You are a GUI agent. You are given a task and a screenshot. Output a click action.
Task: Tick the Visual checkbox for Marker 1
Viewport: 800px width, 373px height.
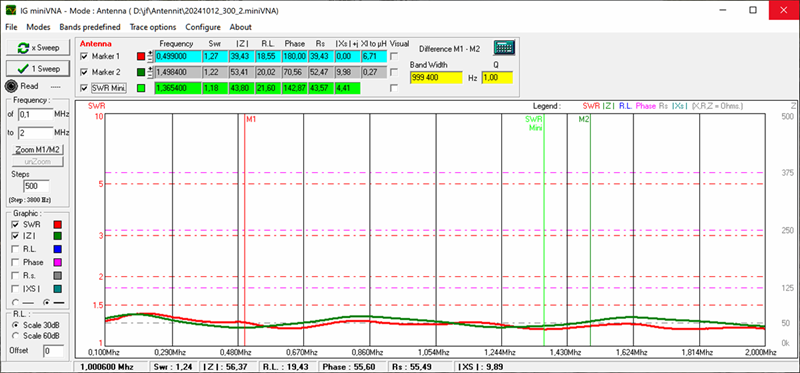click(394, 56)
